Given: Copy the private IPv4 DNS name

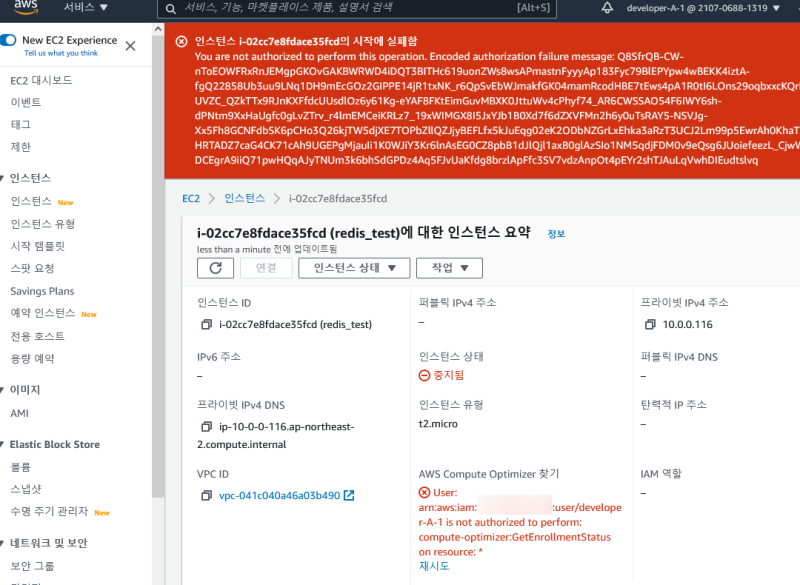Looking at the screenshot, I should click(x=207, y=426).
